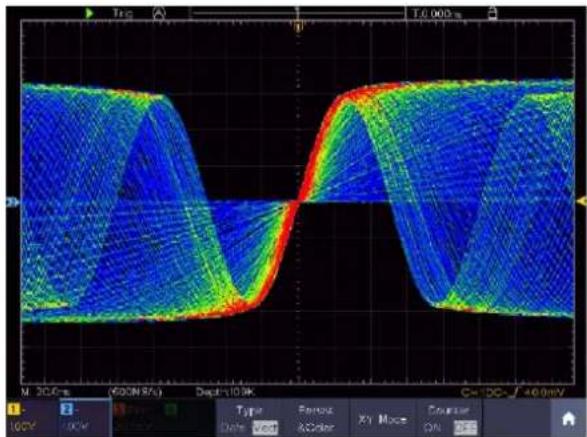Click the T 0.000 time readout
587x437 pixels.
[x=437, y=14]
